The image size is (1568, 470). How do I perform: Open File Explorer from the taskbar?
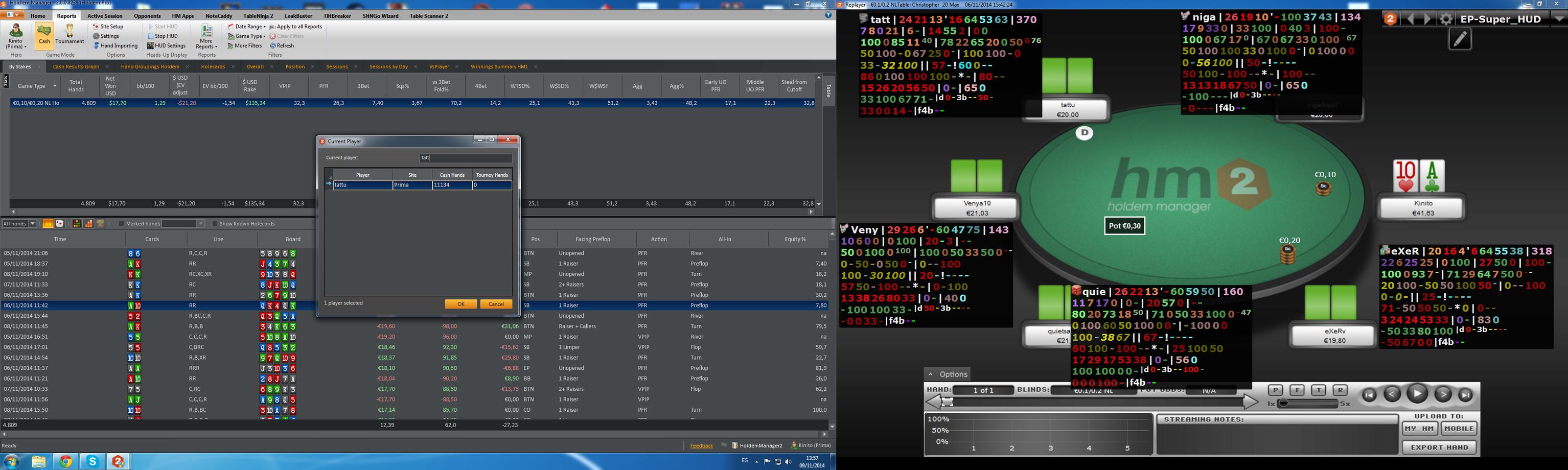click(39, 461)
